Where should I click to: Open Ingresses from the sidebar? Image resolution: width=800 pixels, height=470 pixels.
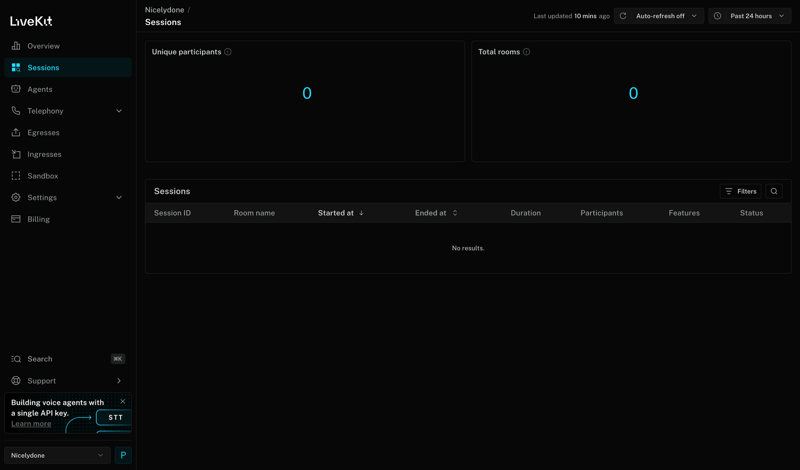pyautogui.click(x=68, y=154)
